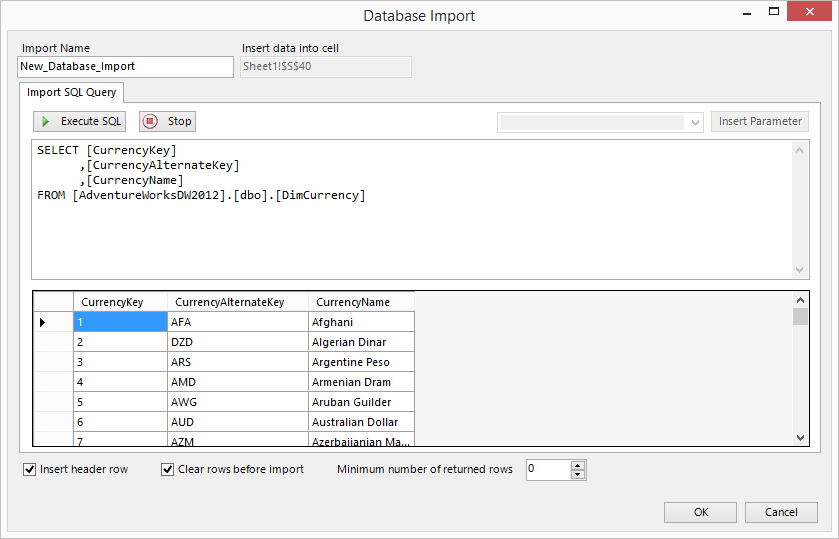839x539 pixels.
Task: Toggle Insert header row checkbox
Action: coord(30,469)
